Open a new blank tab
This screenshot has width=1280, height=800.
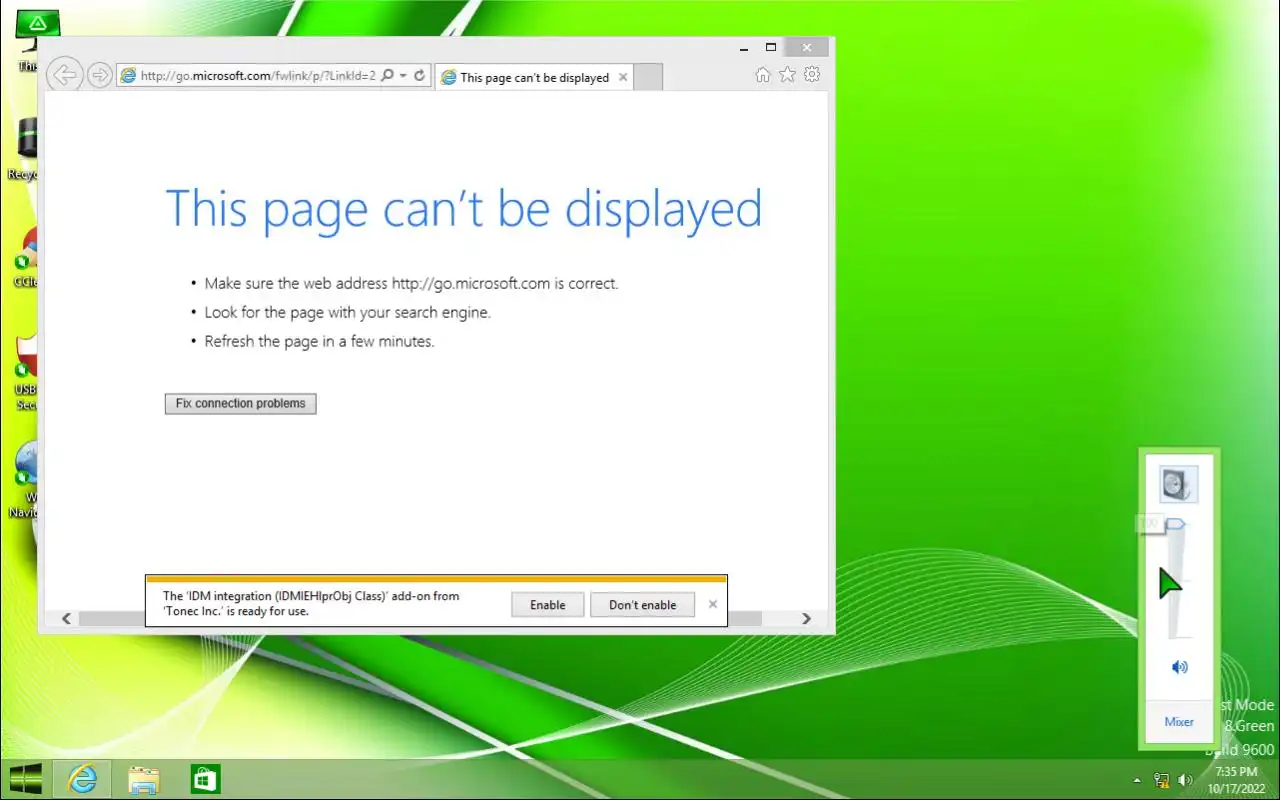coord(648,77)
